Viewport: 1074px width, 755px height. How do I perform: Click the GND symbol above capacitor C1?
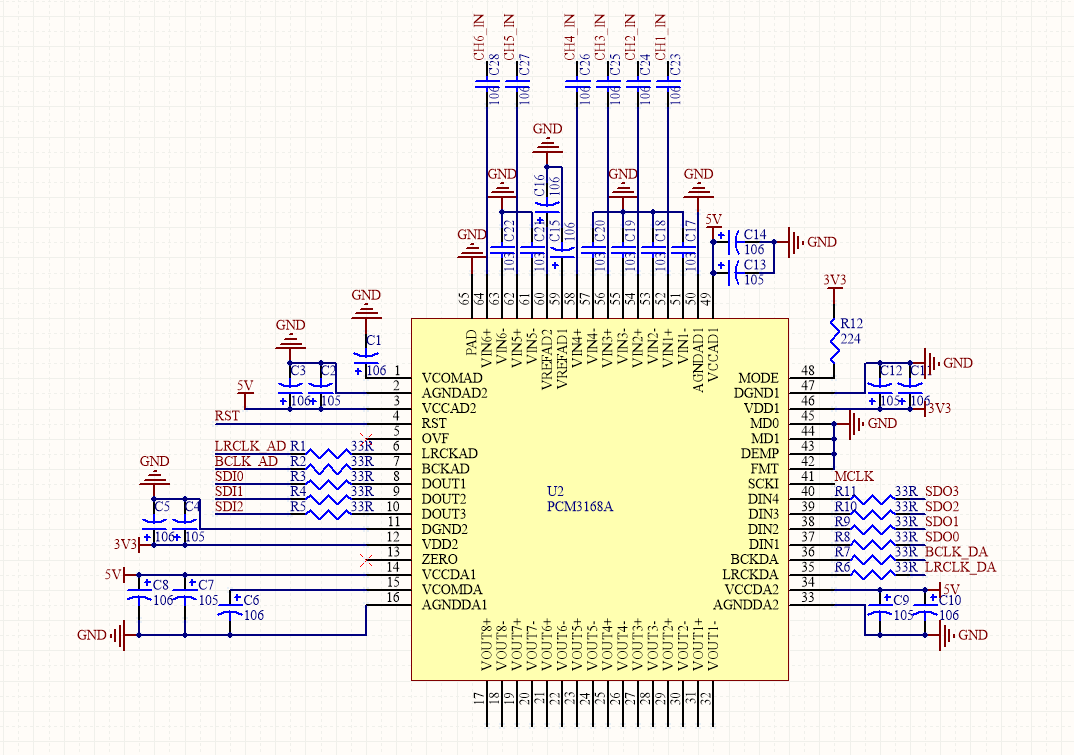pos(366,304)
